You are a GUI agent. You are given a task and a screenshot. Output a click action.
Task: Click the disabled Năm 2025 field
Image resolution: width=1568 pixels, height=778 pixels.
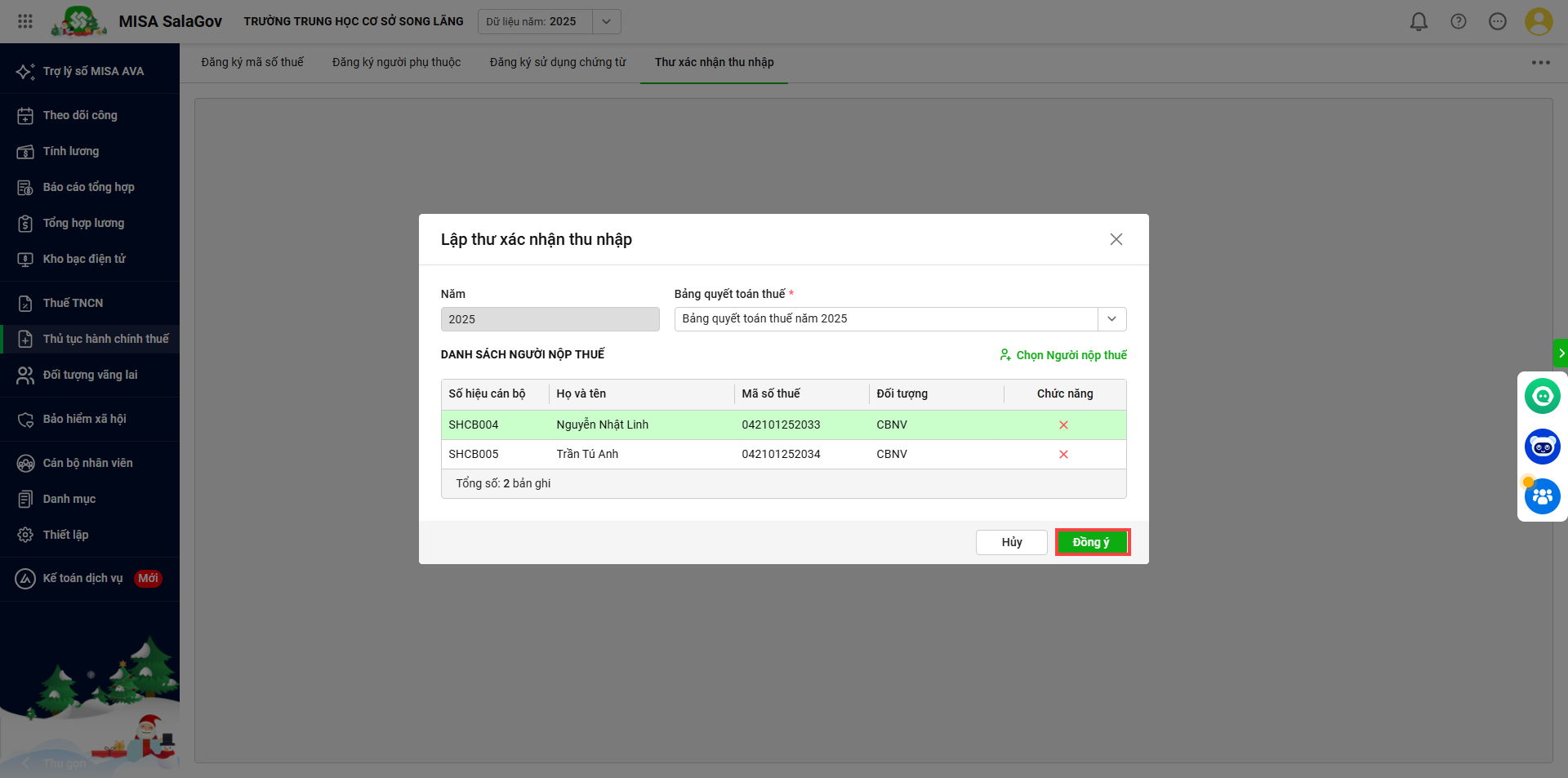coord(550,319)
